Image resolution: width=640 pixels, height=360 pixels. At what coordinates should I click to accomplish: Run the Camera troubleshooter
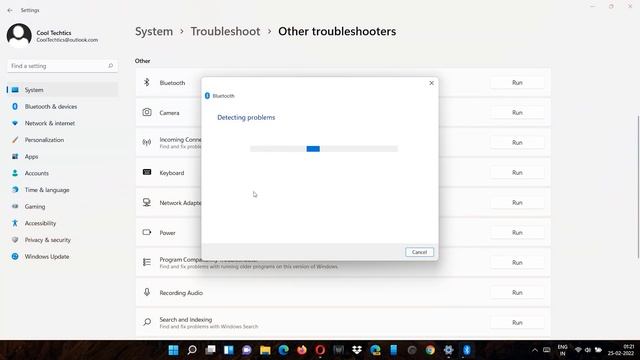[x=517, y=112]
